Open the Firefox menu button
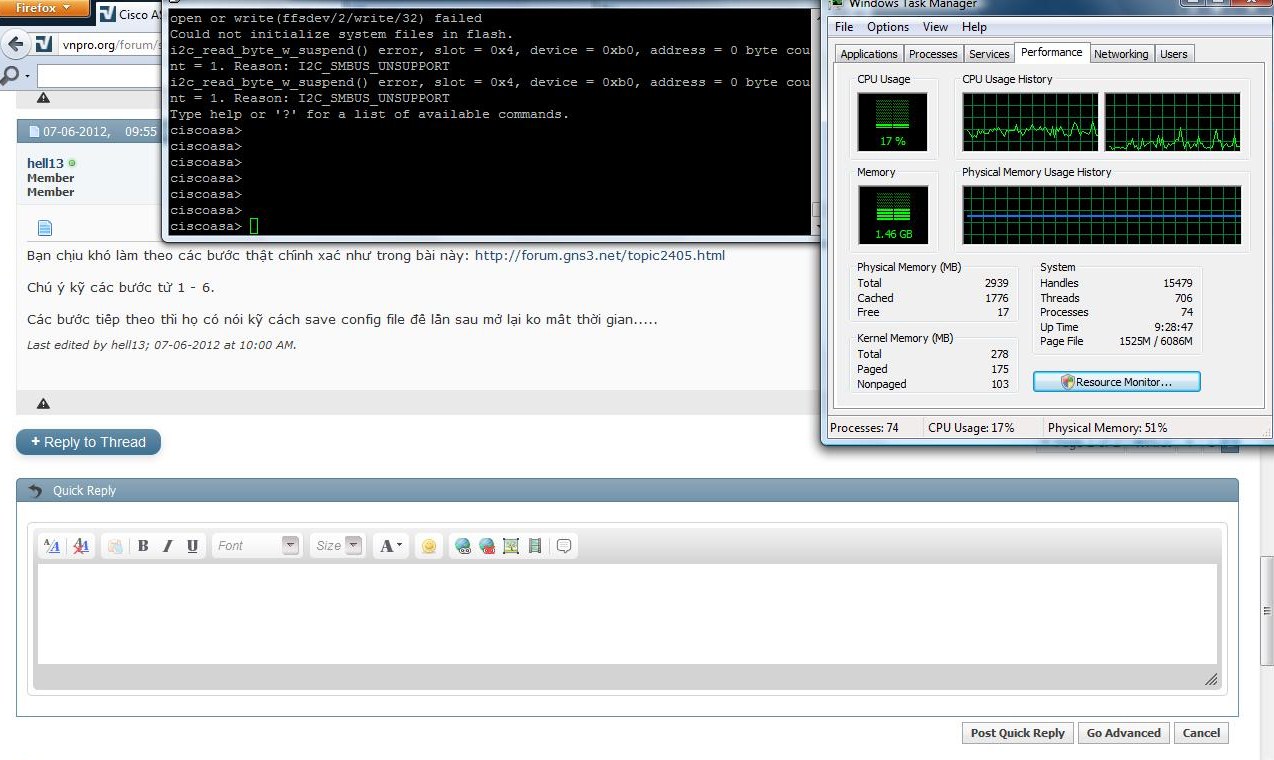The height and width of the screenshot is (760, 1274). pos(45,8)
